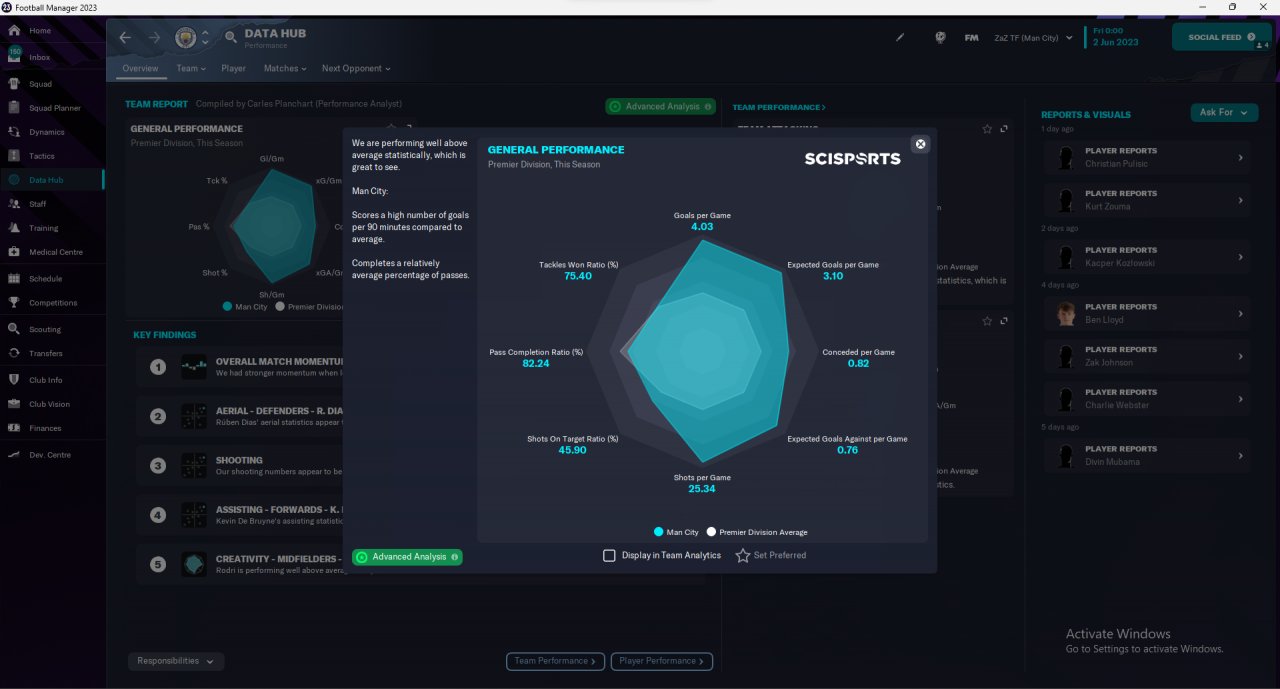Open the Divin Mubama player report
The height and width of the screenshot is (689, 1280).
coord(1146,455)
